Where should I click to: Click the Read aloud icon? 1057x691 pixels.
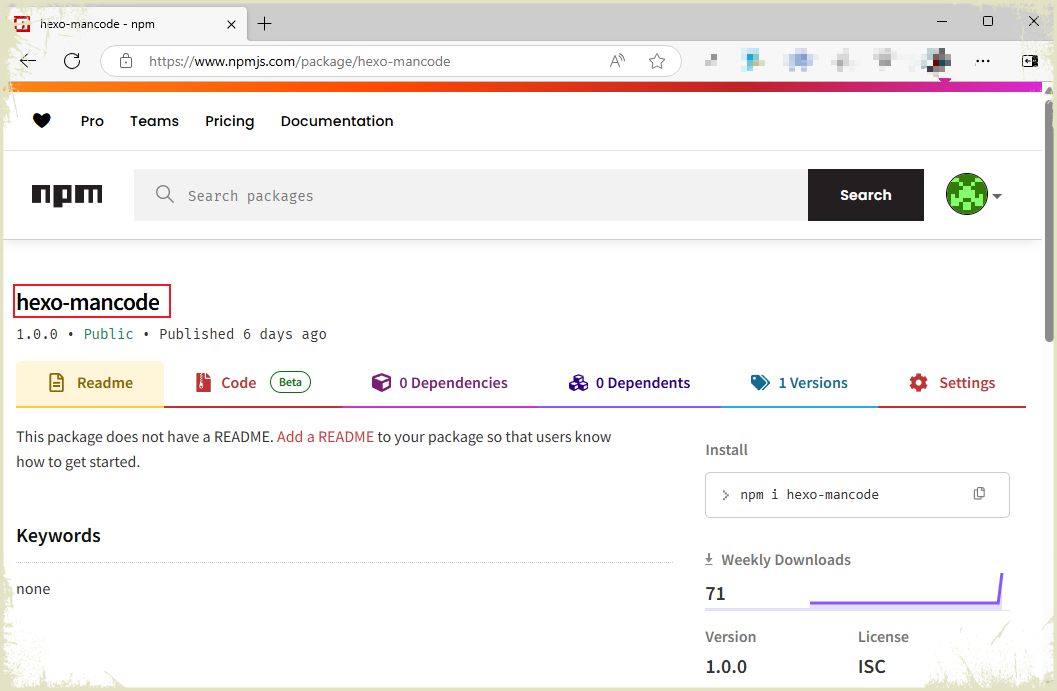click(x=617, y=61)
